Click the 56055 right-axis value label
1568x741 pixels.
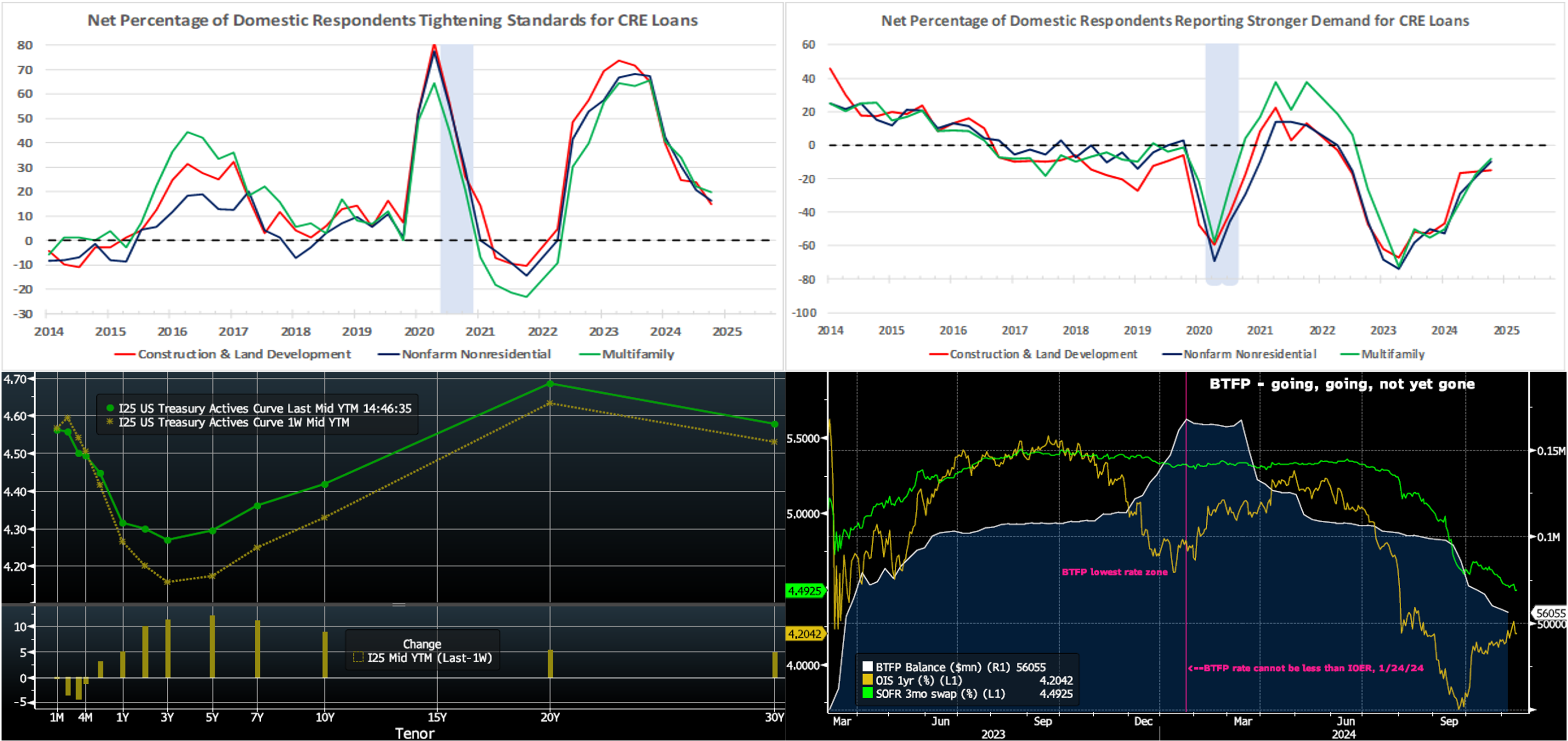(x=1550, y=613)
